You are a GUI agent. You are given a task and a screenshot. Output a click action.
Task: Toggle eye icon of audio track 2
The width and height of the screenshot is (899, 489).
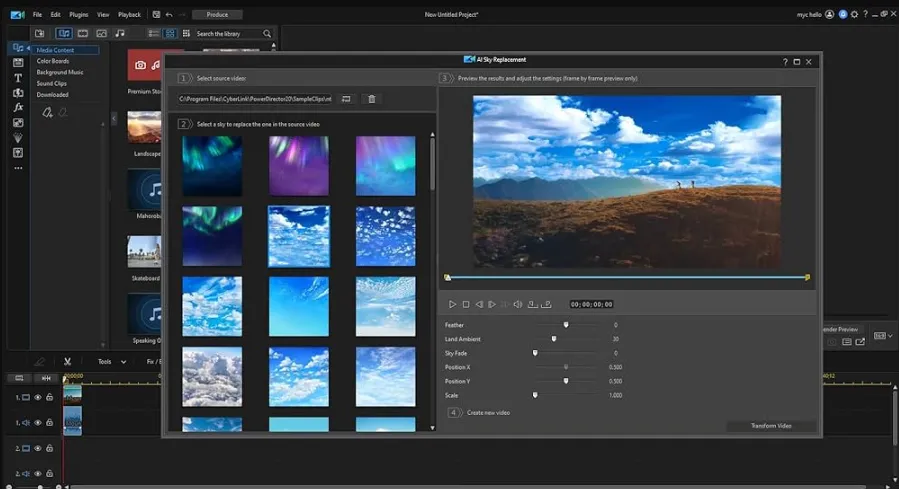(x=38, y=474)
